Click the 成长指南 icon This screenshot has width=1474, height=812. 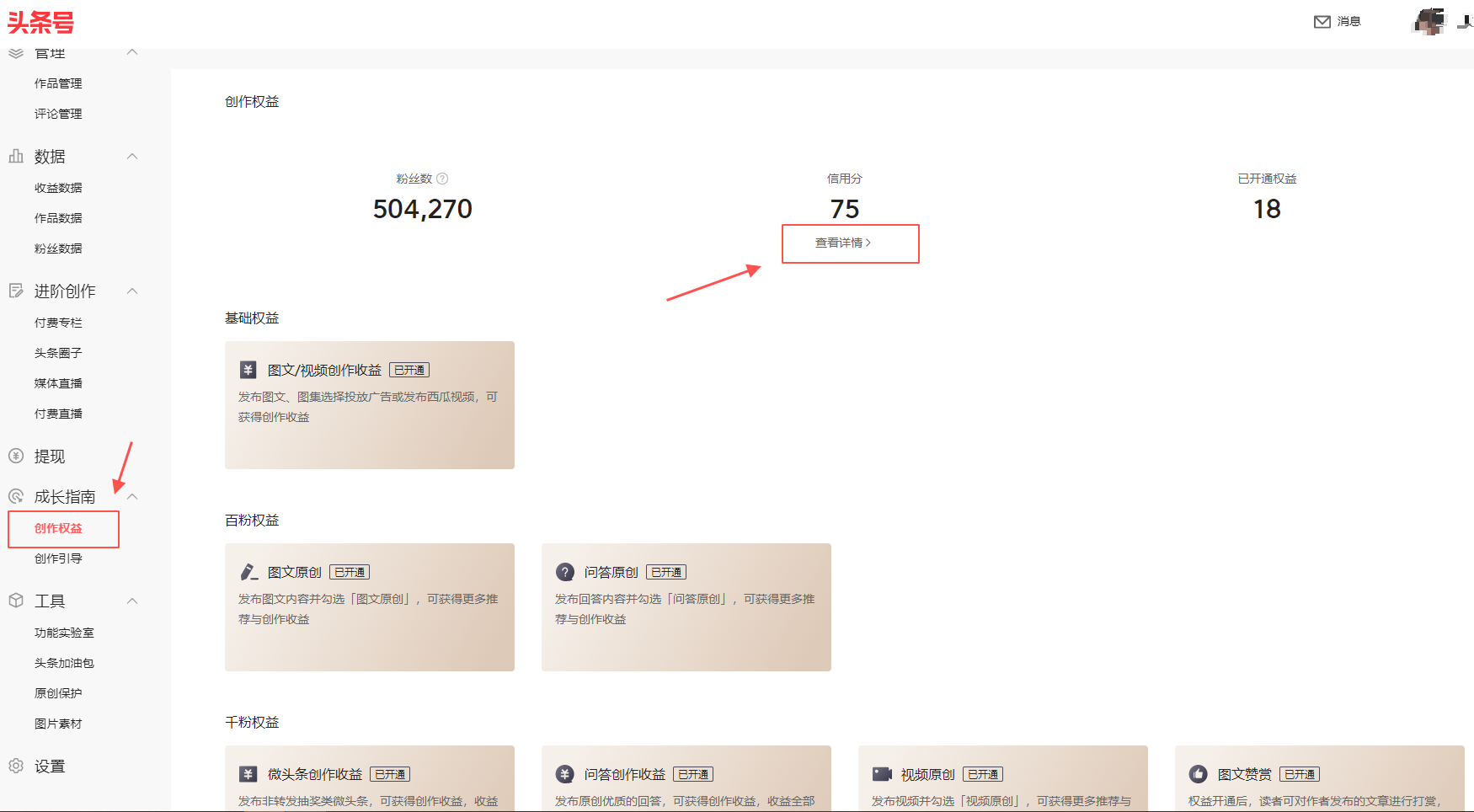(16, 496)
